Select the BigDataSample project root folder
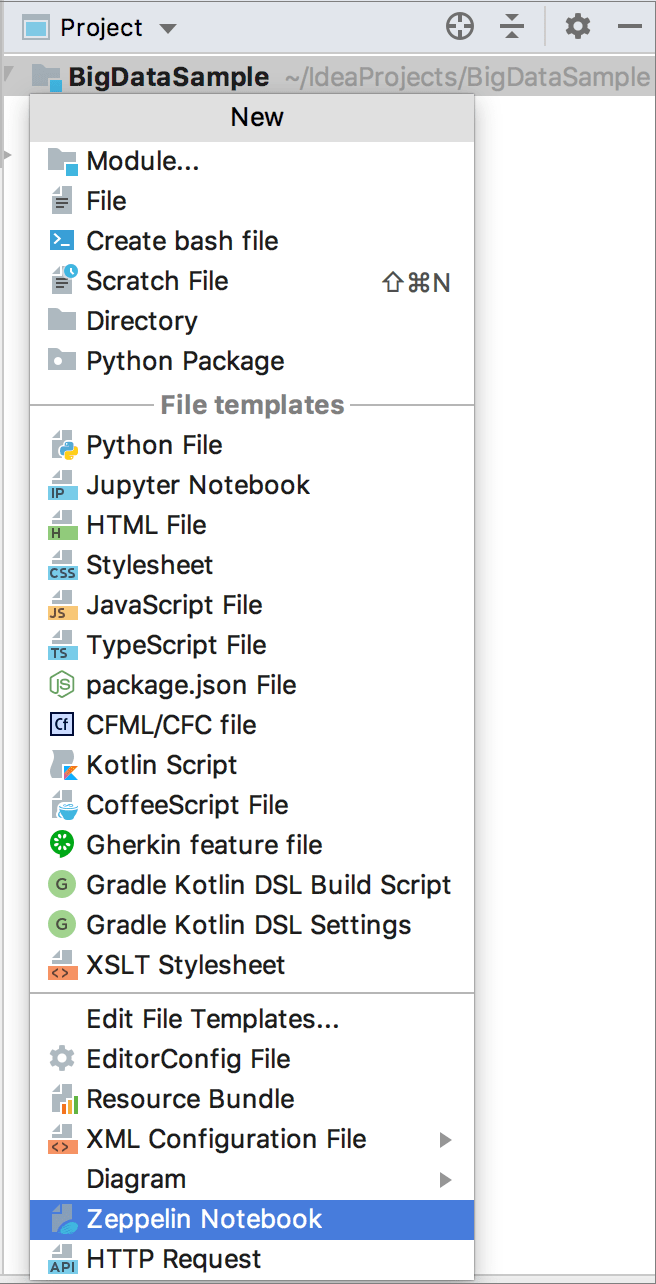Viewport: 656px width, 1284px height. pyautogui.click(x=168, y=77)
